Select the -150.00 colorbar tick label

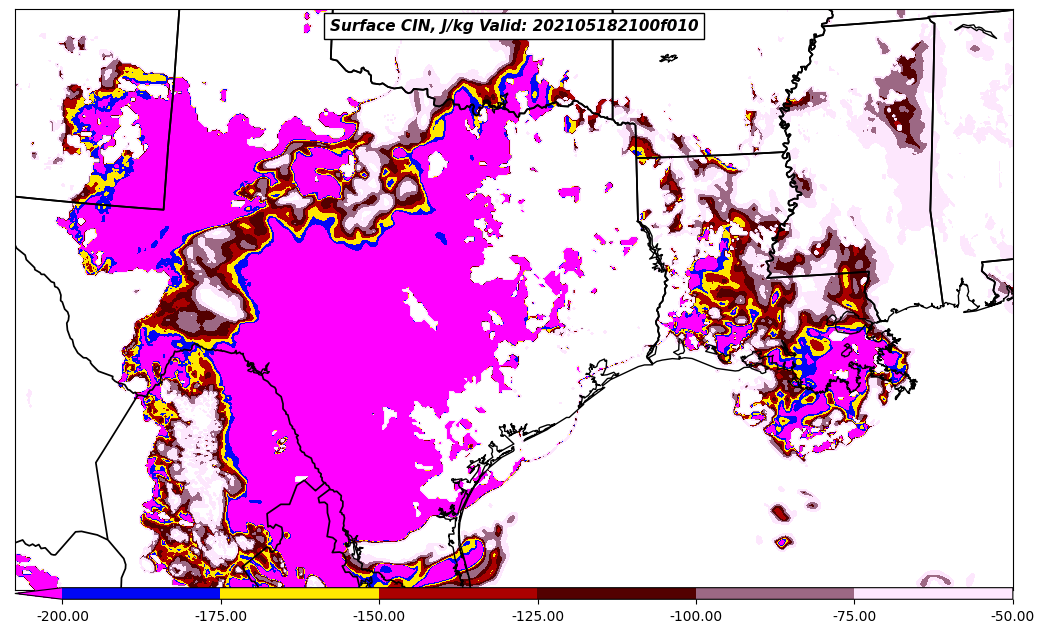pyautogui.click(x=379, y=616)
